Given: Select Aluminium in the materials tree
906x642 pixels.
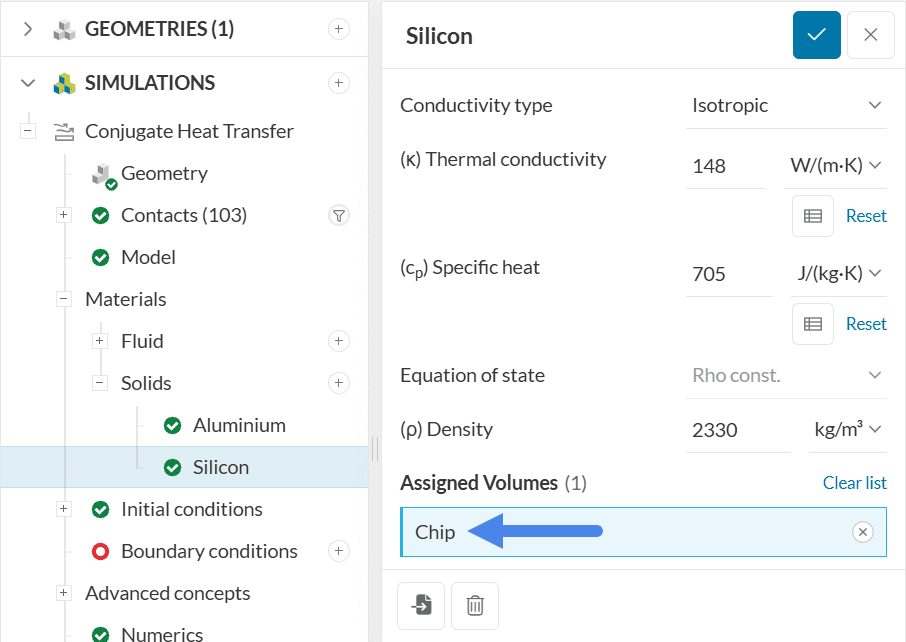Looking at the screenshot, I should pos(238,425).
